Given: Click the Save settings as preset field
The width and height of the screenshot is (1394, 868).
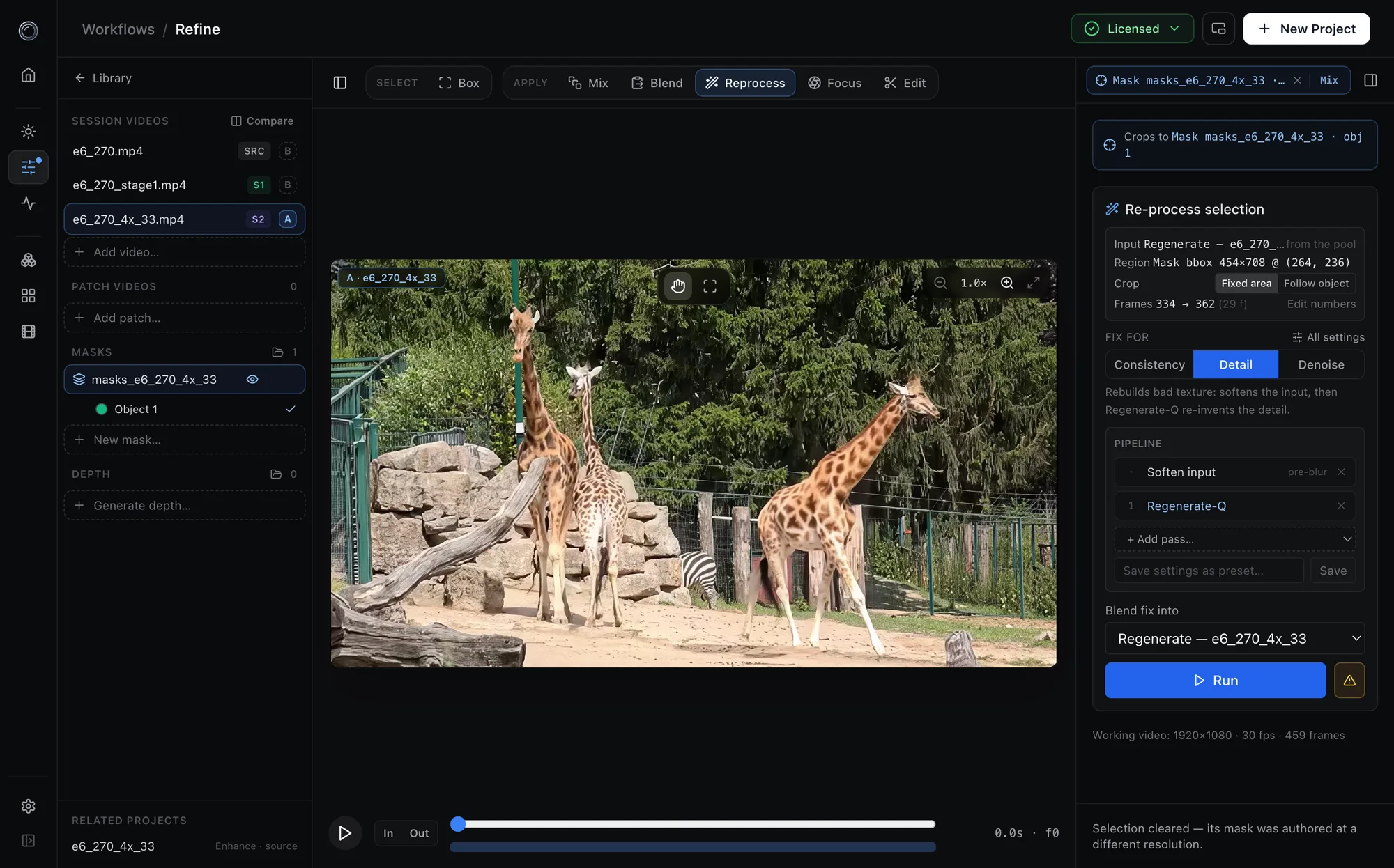Looking at the screenshot, I should pyautogui.click(x=1209, y=571).
